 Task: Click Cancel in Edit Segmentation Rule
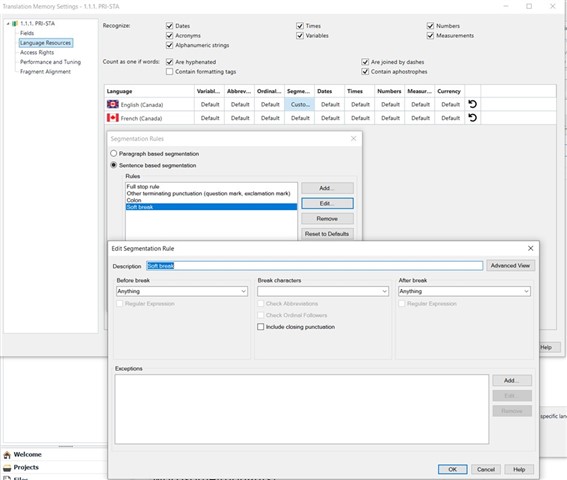[486, 469]
